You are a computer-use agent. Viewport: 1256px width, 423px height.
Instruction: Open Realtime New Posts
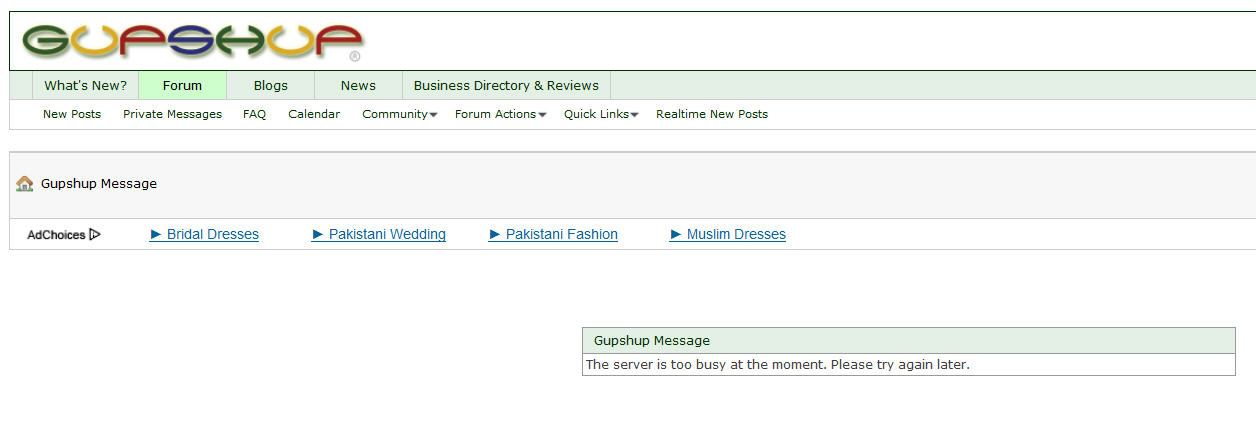pyautogui.click(x=711, y=114)
